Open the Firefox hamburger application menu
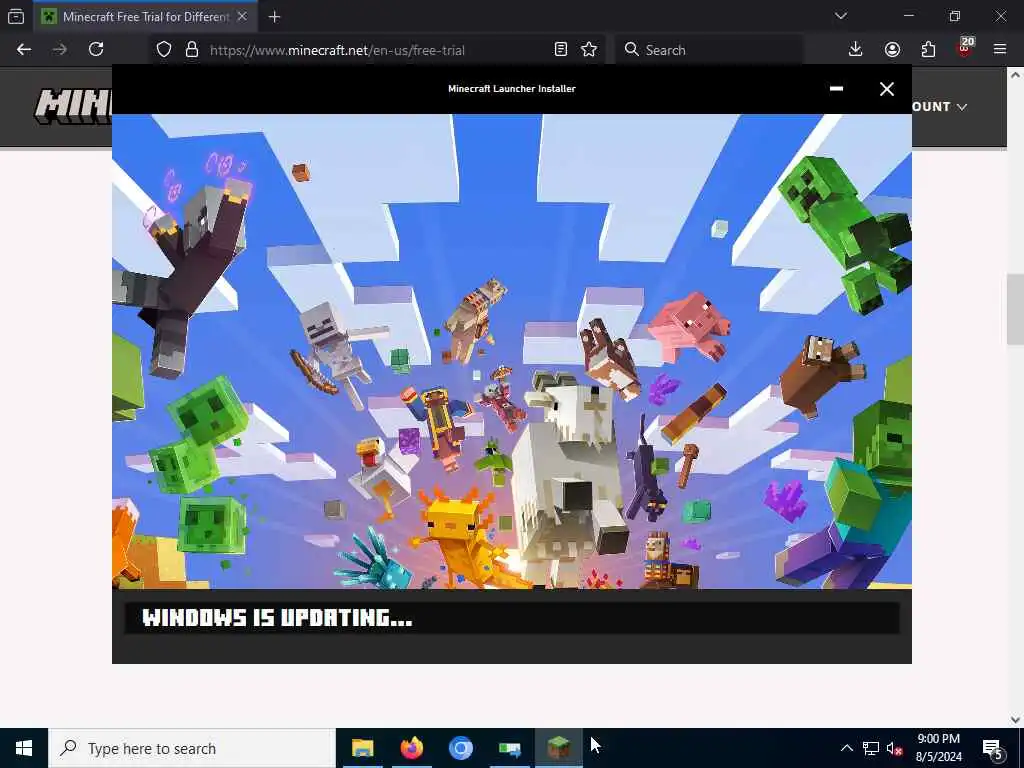The width and height of the screenshot is (1024, 768). (1000, 50)
